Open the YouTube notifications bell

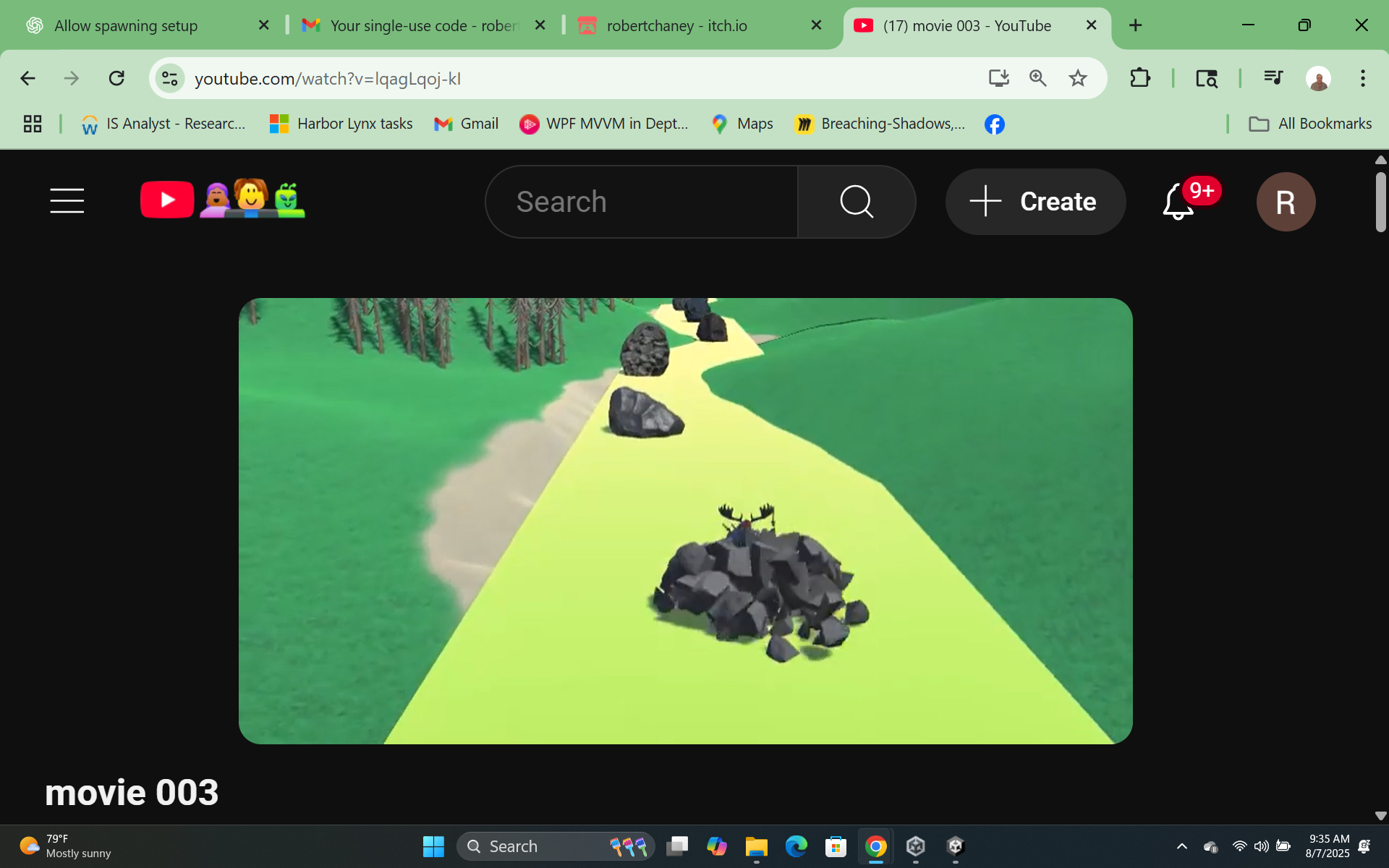(x=1178, y=202)
